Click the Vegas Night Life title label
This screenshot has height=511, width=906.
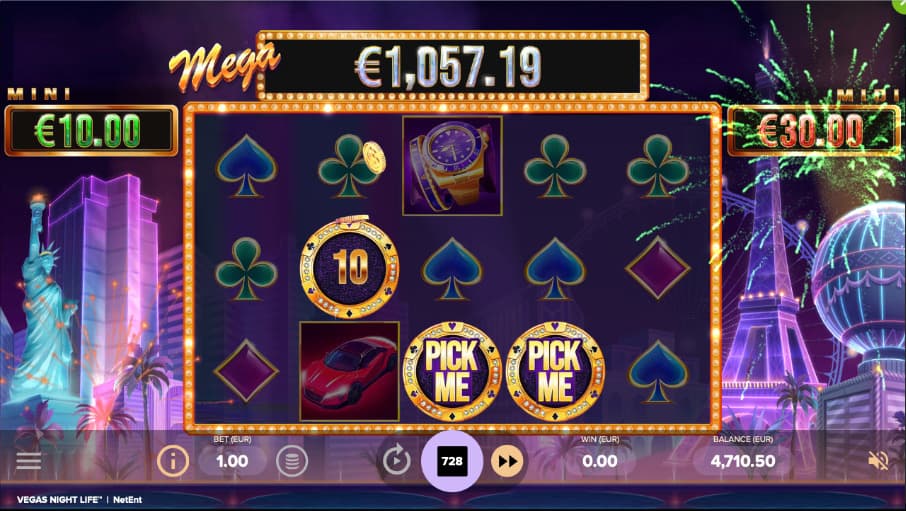point(60,499)
